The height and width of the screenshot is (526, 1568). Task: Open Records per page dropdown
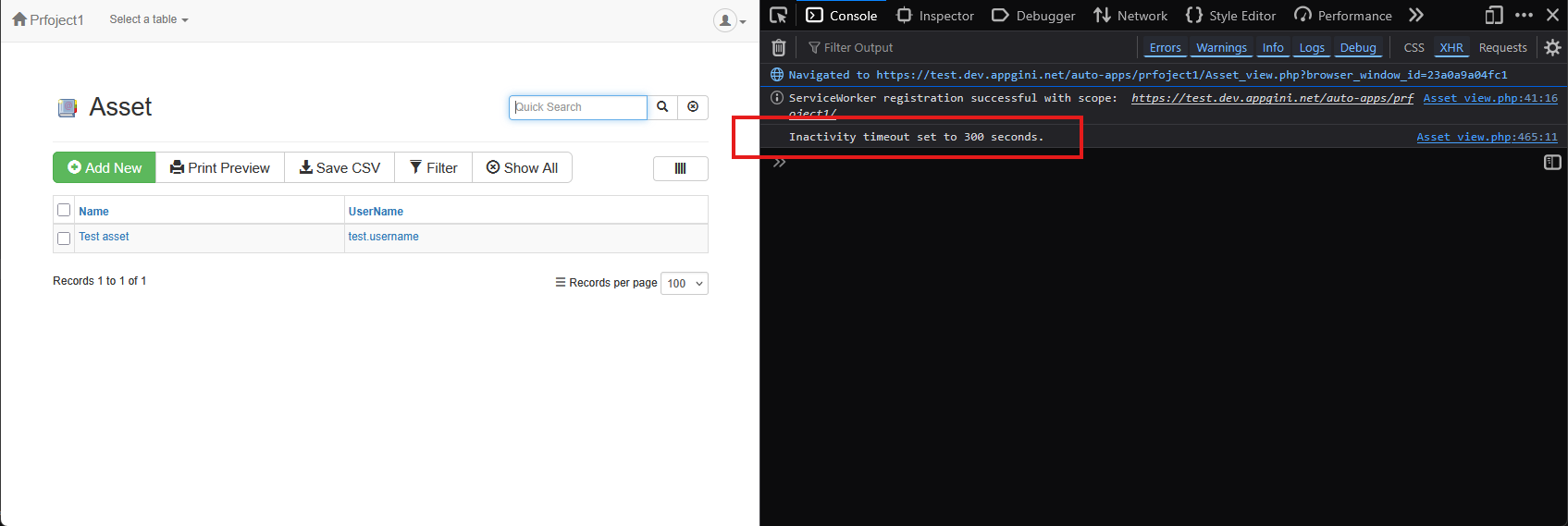point(685,284)
